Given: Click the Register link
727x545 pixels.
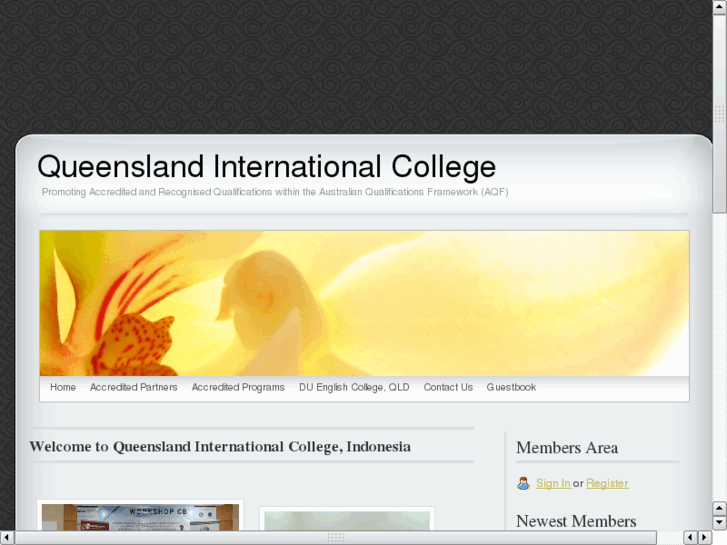Looking at the screenshot, I should [x=607, y=483].
